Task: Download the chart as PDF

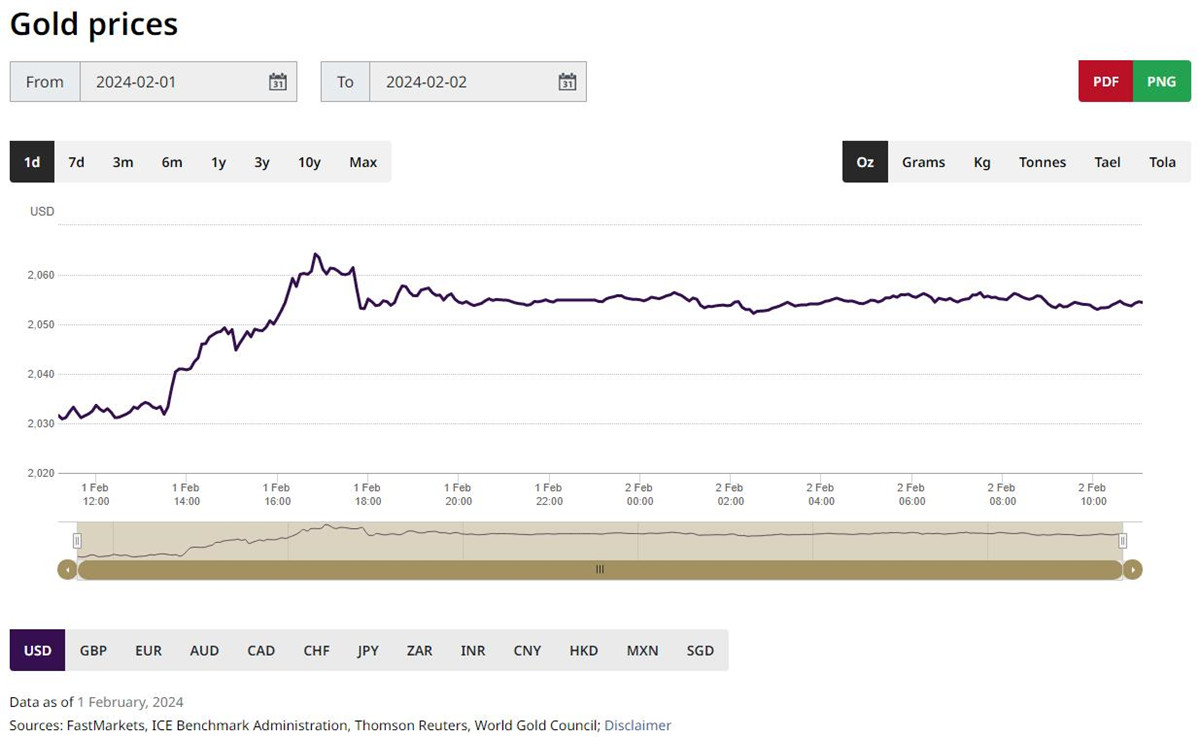Action: pyautogui.click(x=1105, y=82)
